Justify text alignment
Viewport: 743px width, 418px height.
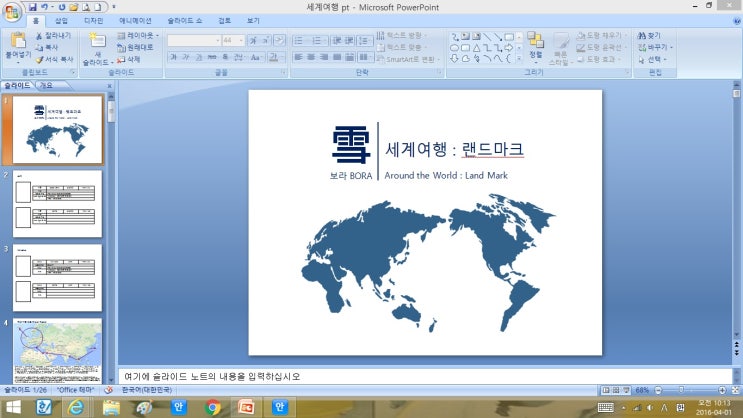pos(336,57)
